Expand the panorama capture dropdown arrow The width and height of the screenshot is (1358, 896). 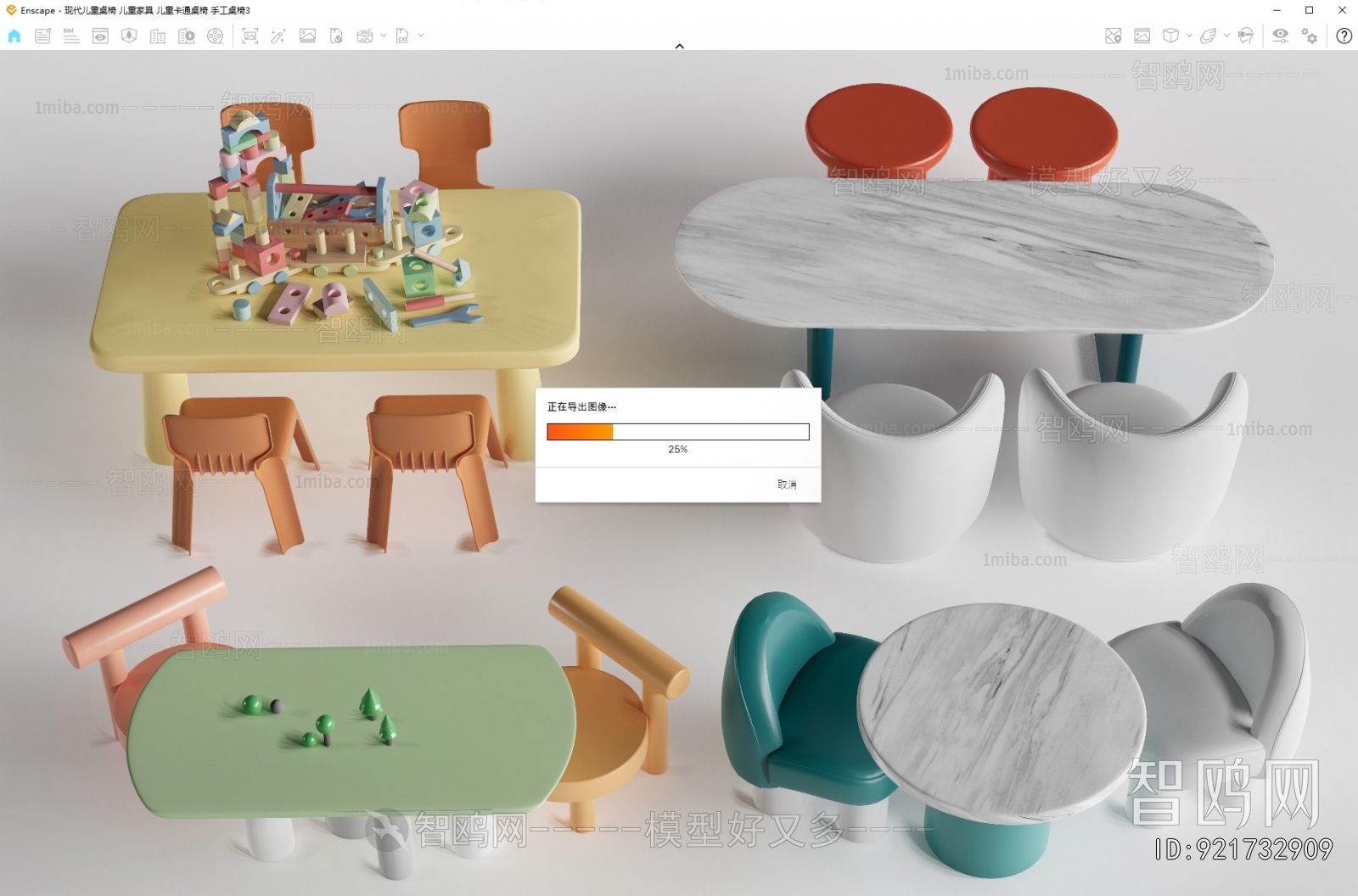point(382,36)
